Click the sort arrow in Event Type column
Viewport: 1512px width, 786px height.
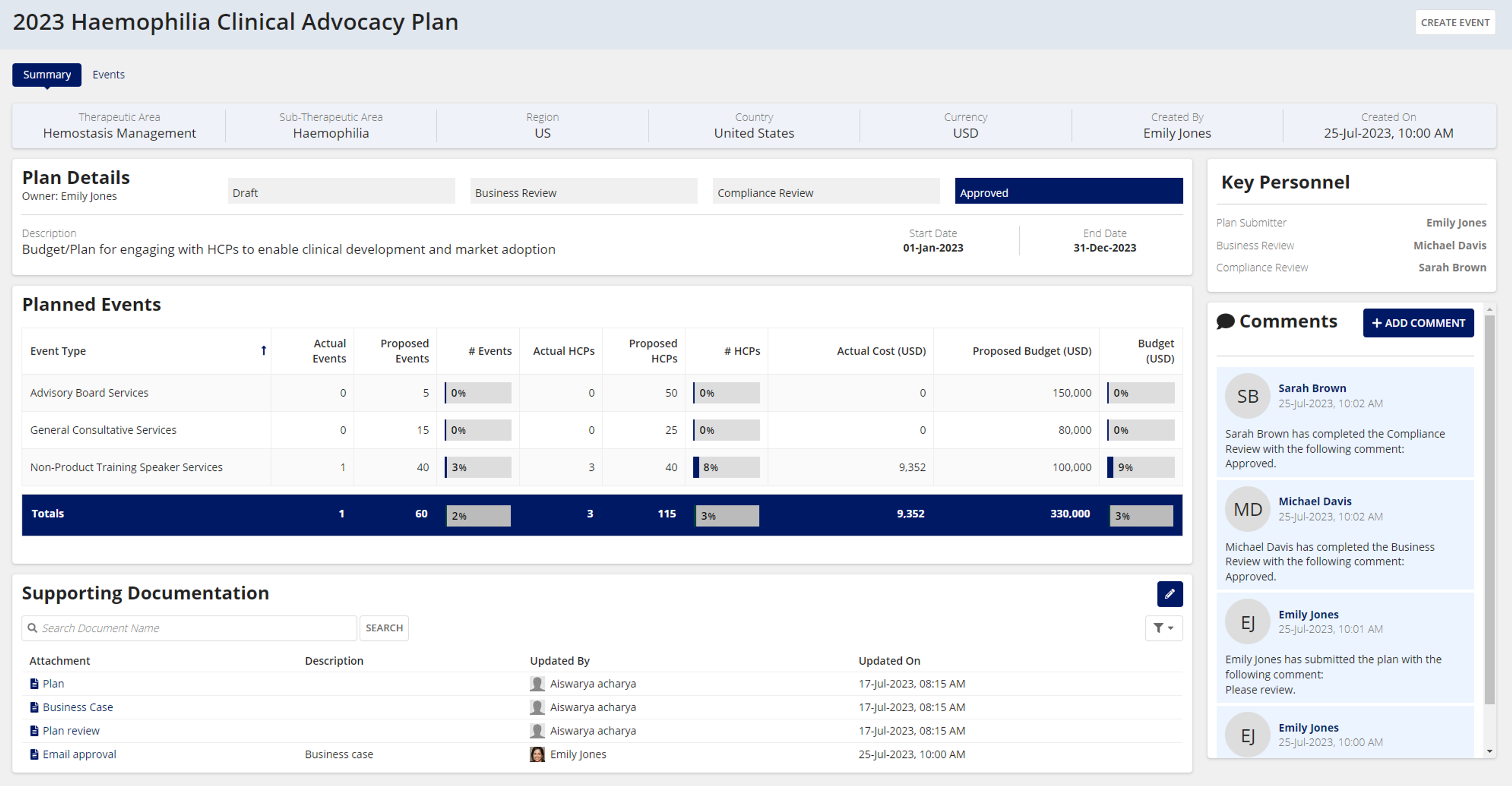263,350
